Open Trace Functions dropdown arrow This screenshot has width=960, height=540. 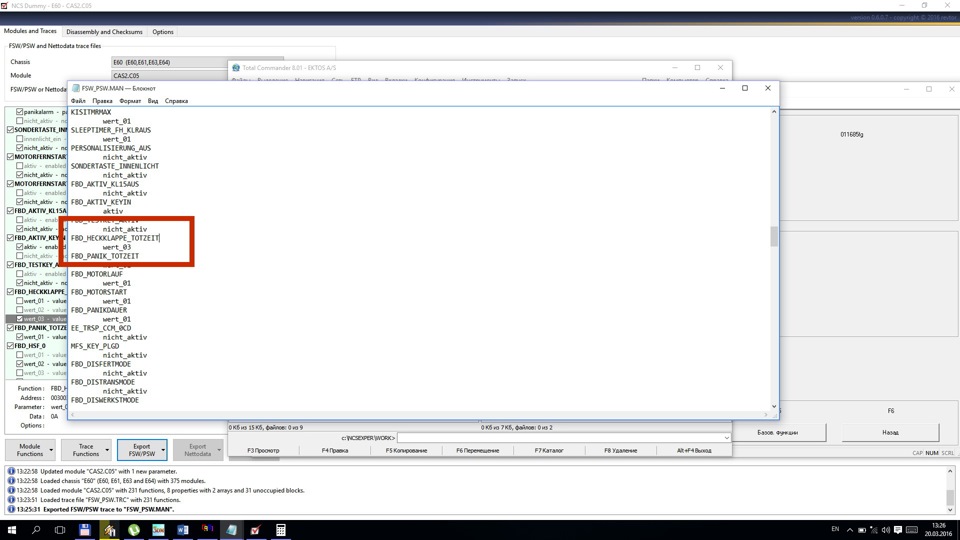point(107,450)
